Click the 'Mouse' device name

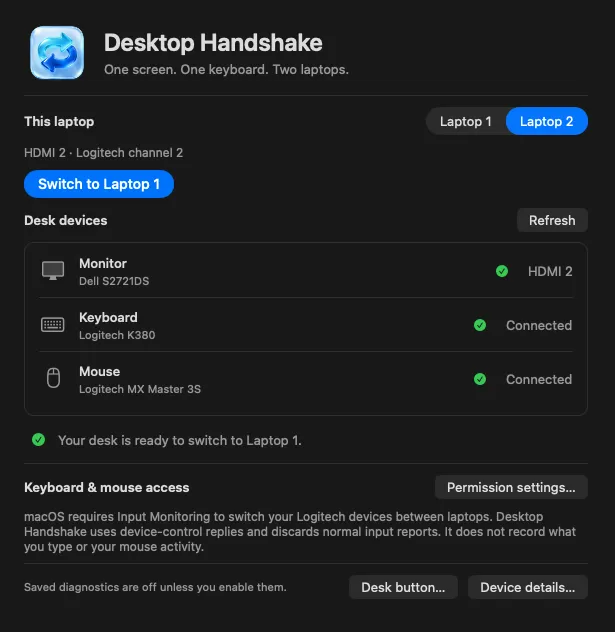coord(100,371)
